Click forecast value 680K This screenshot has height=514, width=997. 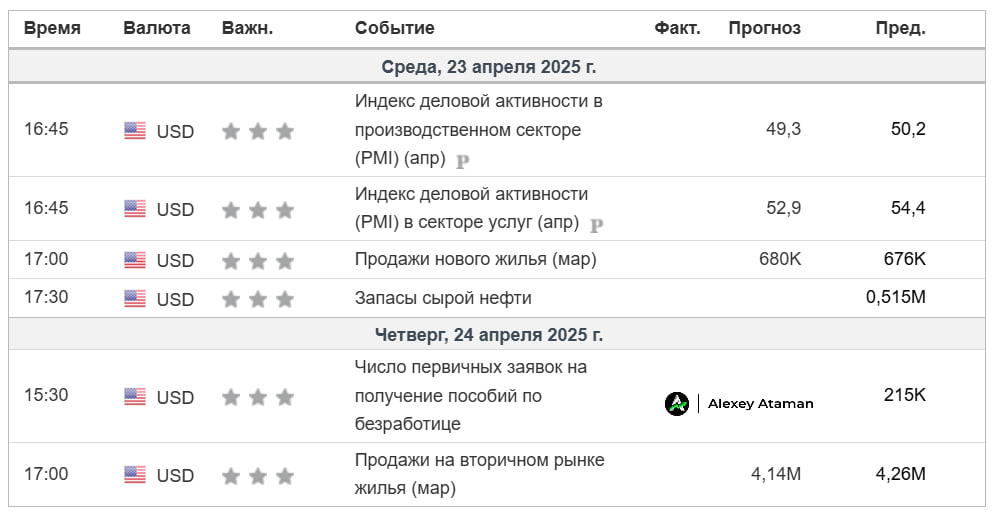pos(780,259)
